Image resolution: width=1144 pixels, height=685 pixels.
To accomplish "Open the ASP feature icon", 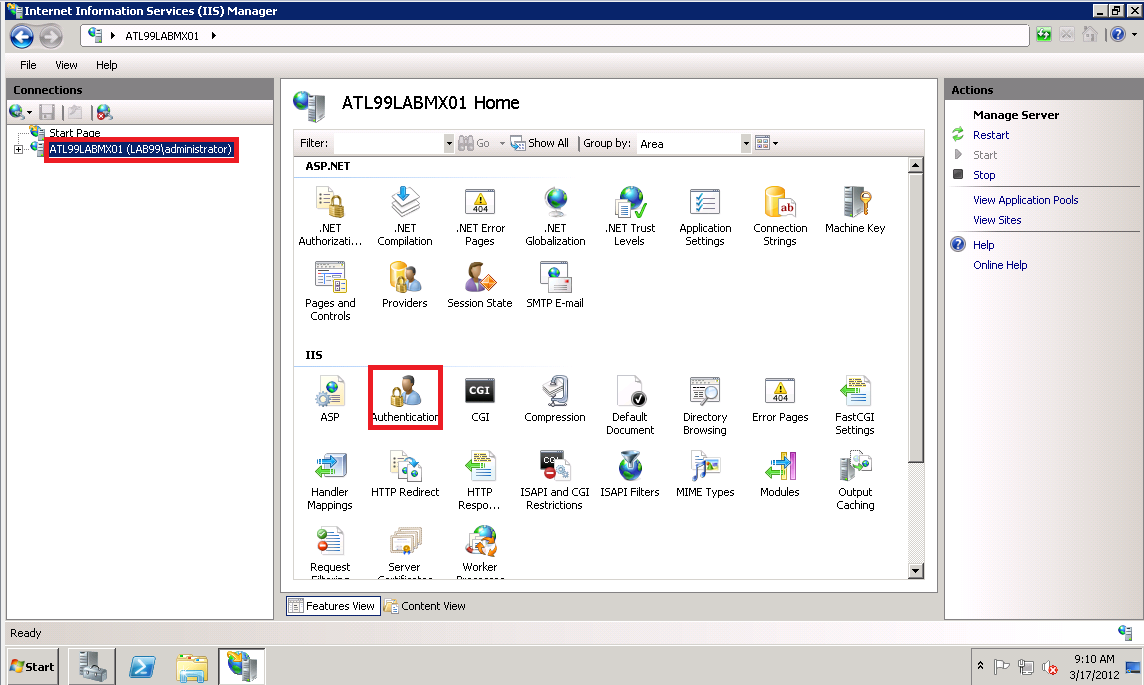I will pos(330,399).
